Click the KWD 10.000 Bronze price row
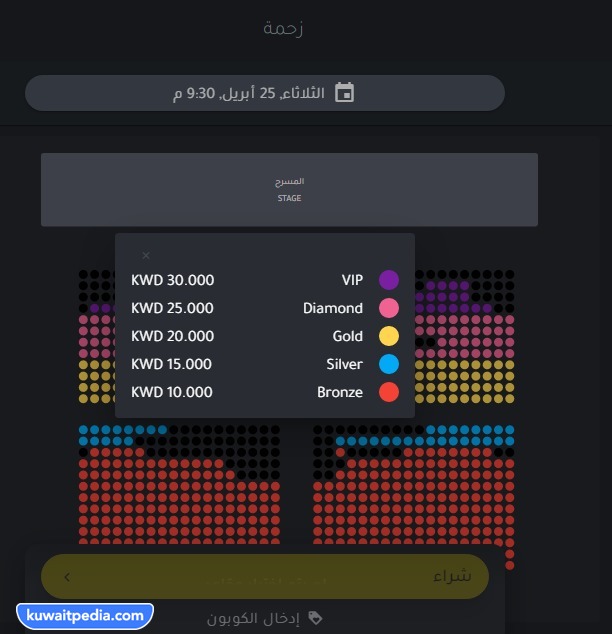The height and width of the screenshot is (634, 612). click(265, 392)
